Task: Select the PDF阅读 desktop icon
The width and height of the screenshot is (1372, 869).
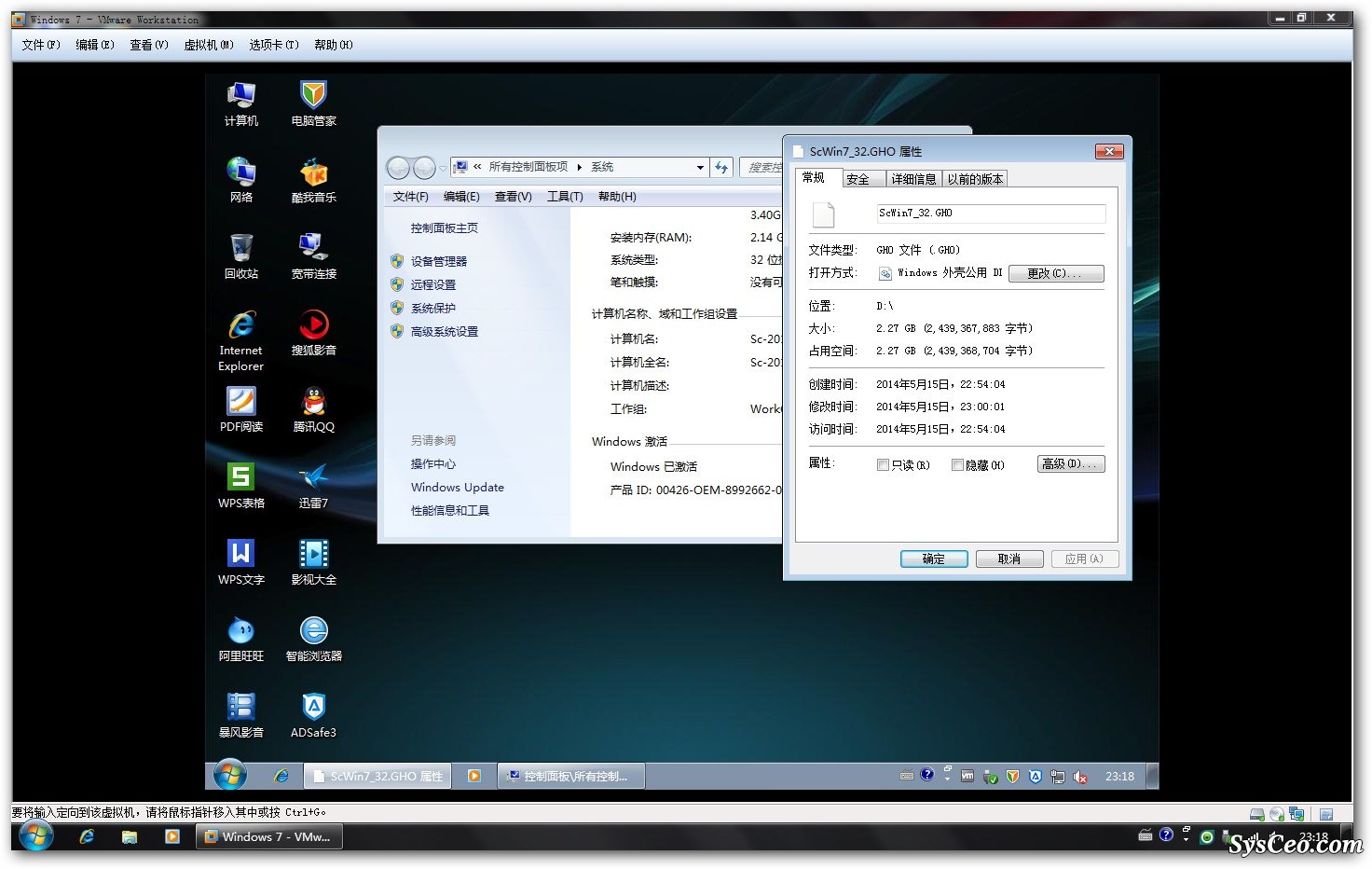Action: click(241, 409)
